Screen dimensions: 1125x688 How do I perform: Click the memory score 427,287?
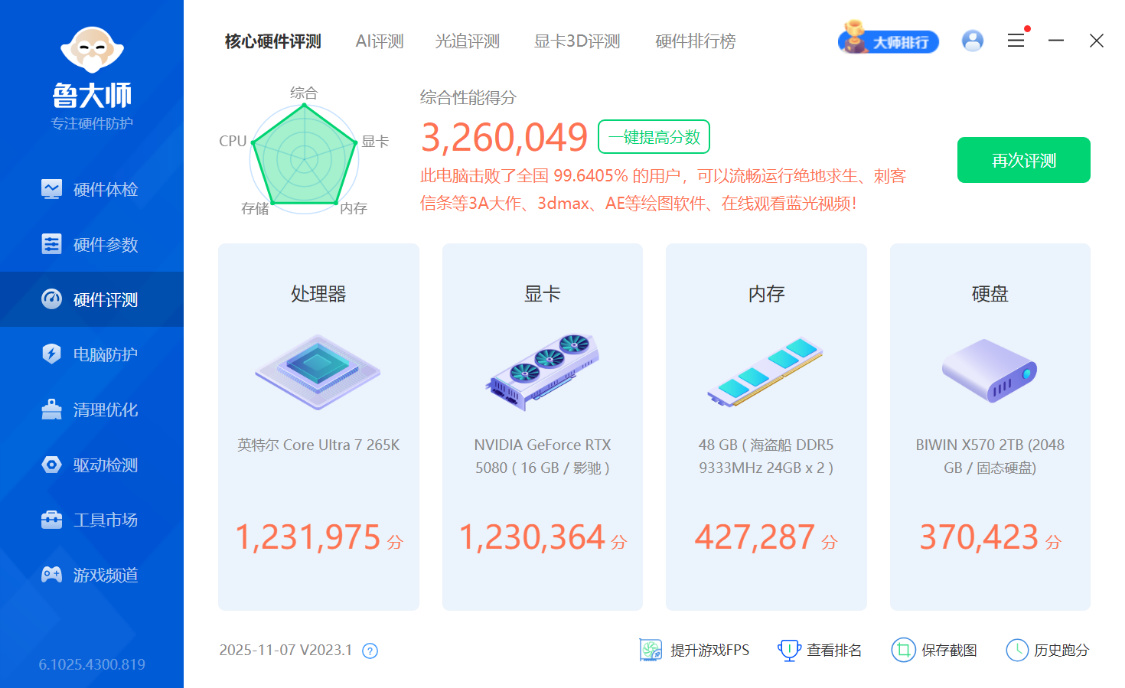click(x=755, y=537)
